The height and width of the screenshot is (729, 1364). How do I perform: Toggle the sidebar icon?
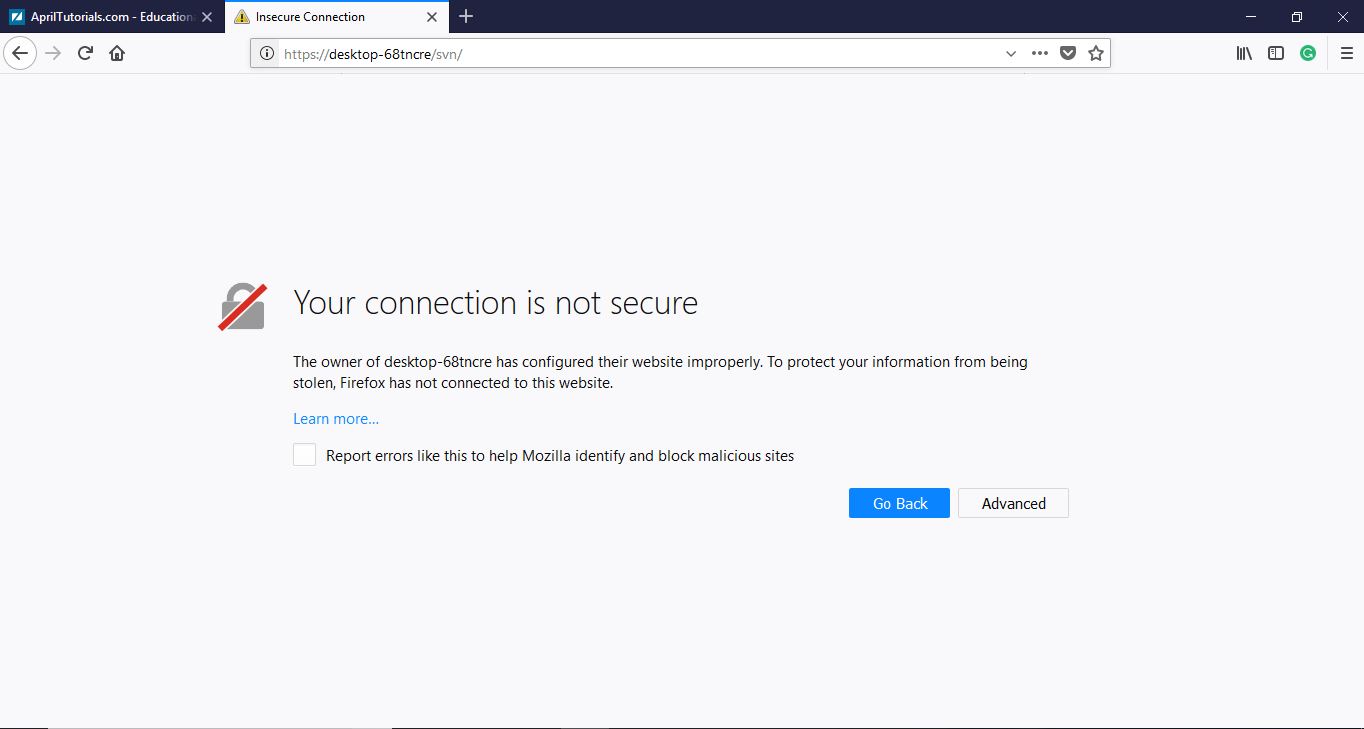pos(1276,53)
